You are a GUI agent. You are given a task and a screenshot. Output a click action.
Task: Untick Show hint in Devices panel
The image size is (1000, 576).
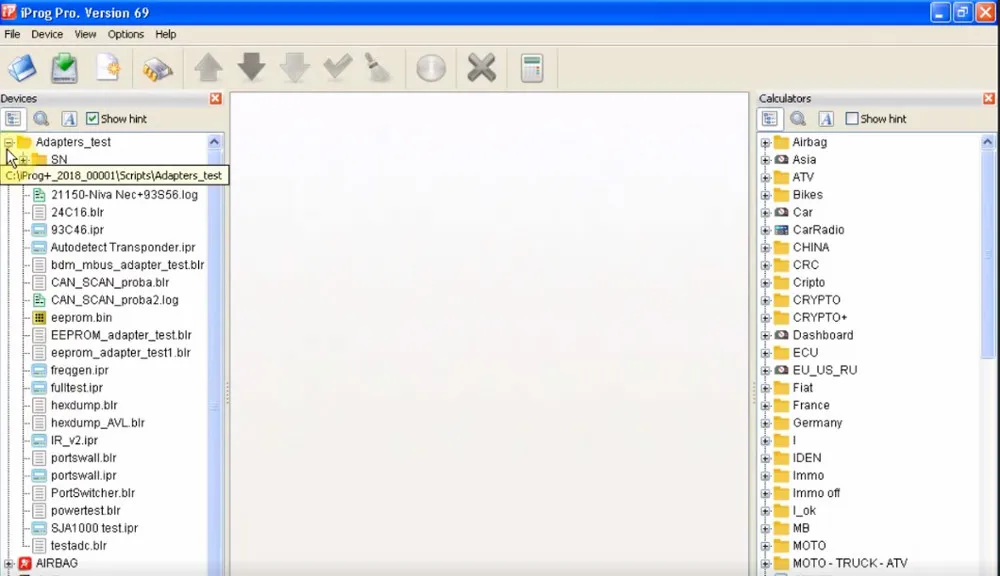point(92,119)
